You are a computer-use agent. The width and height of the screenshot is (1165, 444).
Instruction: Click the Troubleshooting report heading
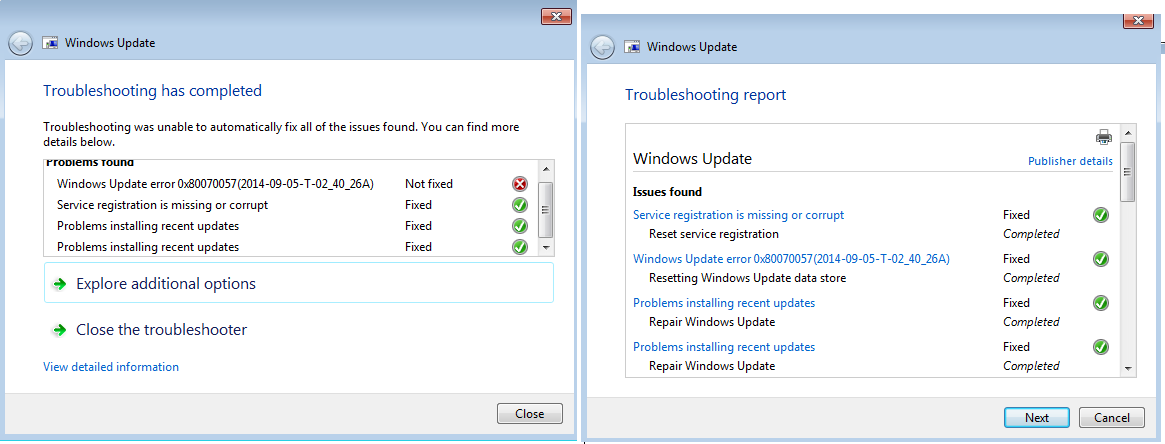705,95
